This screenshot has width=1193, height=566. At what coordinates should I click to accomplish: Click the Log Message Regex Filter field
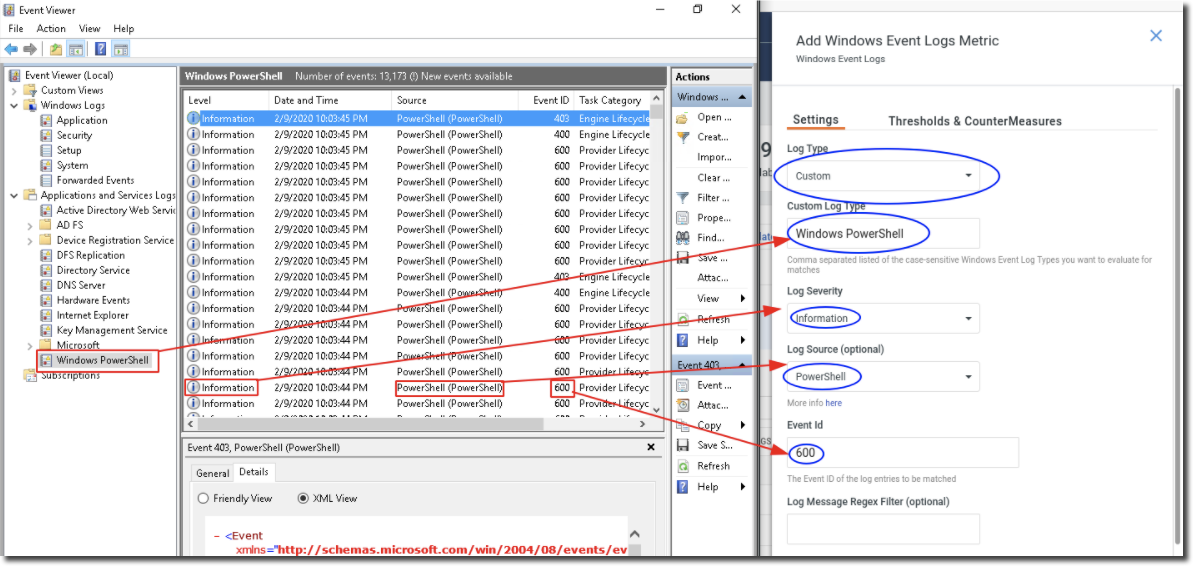883,529
